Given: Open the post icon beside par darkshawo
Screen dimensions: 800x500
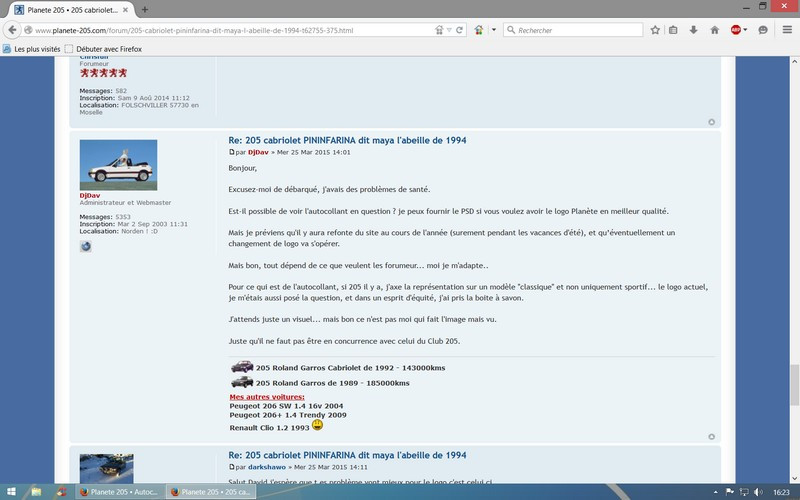Looking at the screenshot, I should pyautogui.click(x=232, y=467).
